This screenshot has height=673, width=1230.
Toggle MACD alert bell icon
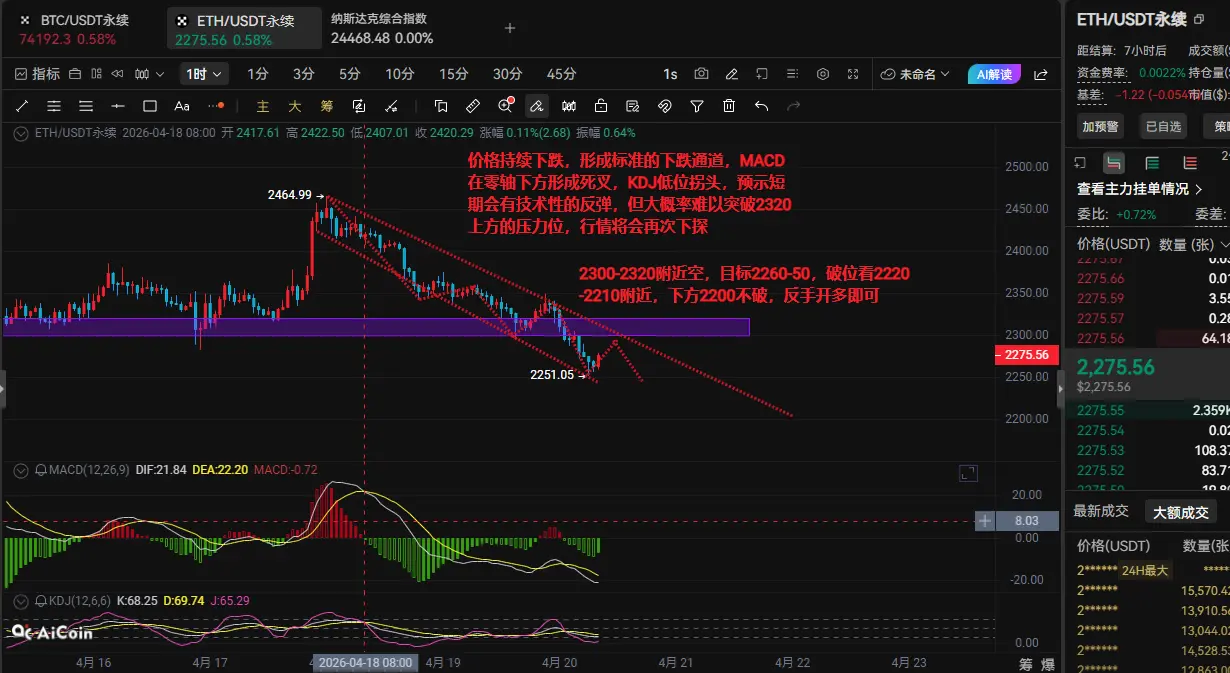click(x=40, y=469)
